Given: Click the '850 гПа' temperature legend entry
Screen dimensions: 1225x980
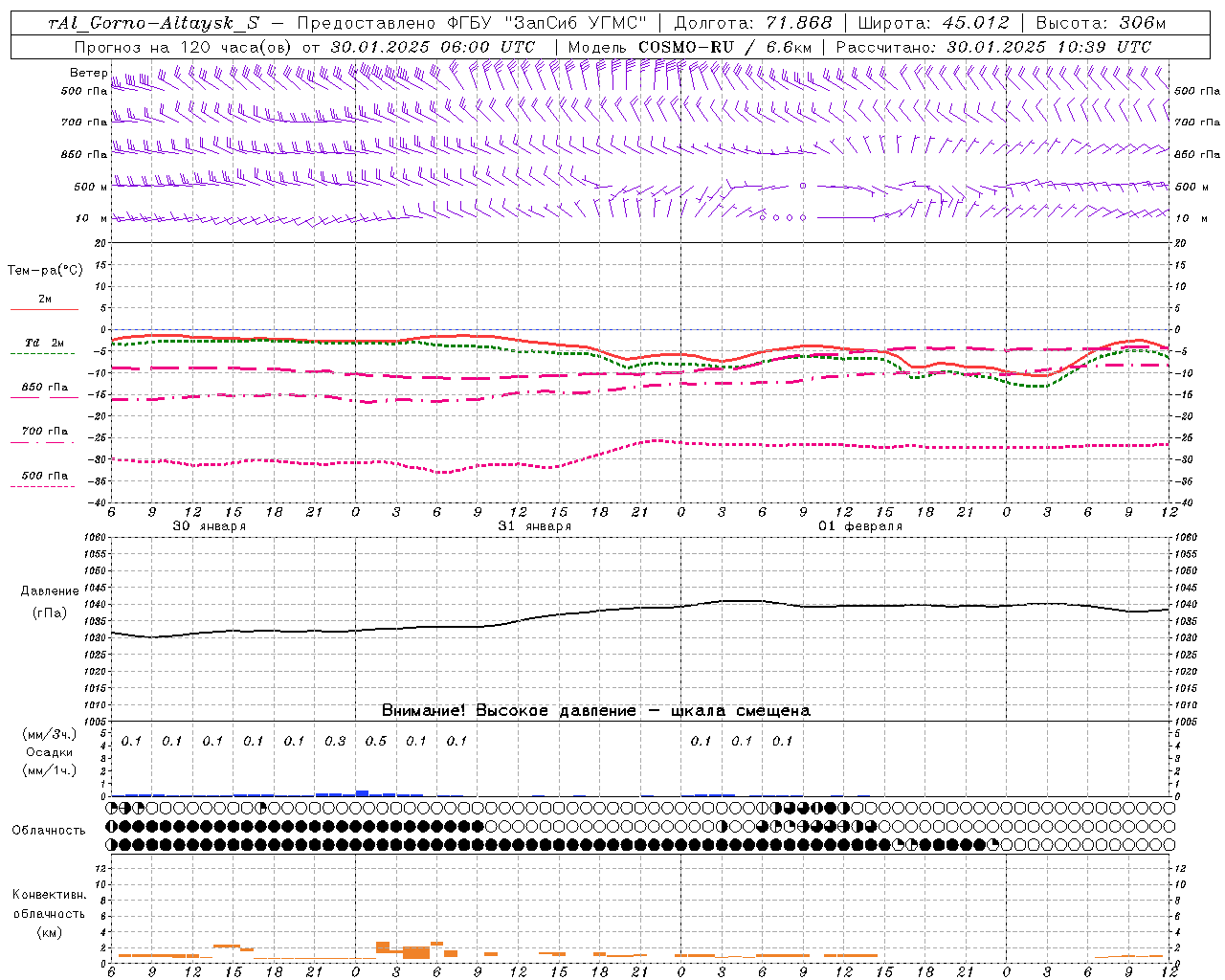Looking at the screenshot, I should coord(45,388).
